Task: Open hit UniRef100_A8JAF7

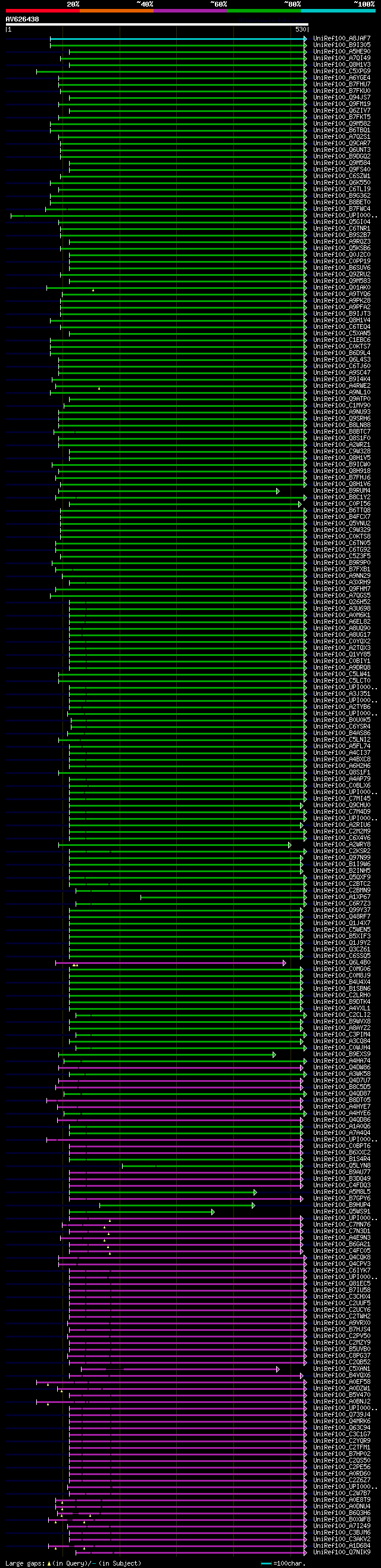Action: click(x=342, y=38)
